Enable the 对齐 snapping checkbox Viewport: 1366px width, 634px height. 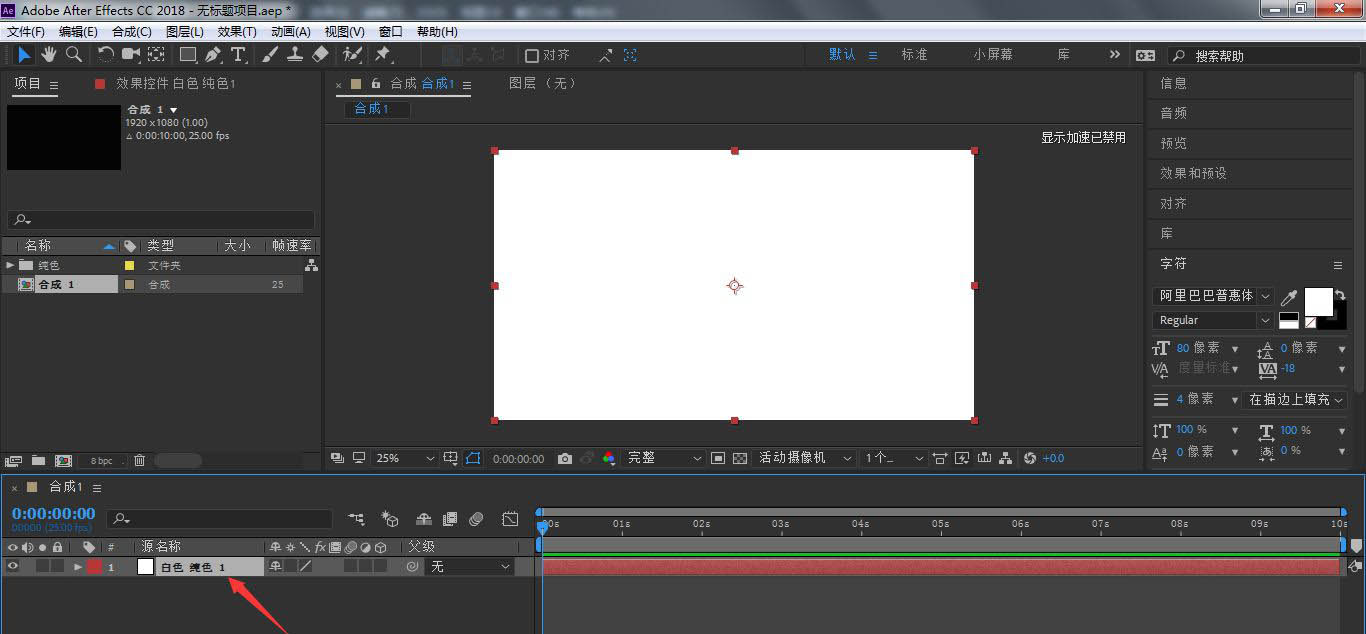[x=532, y=56]
